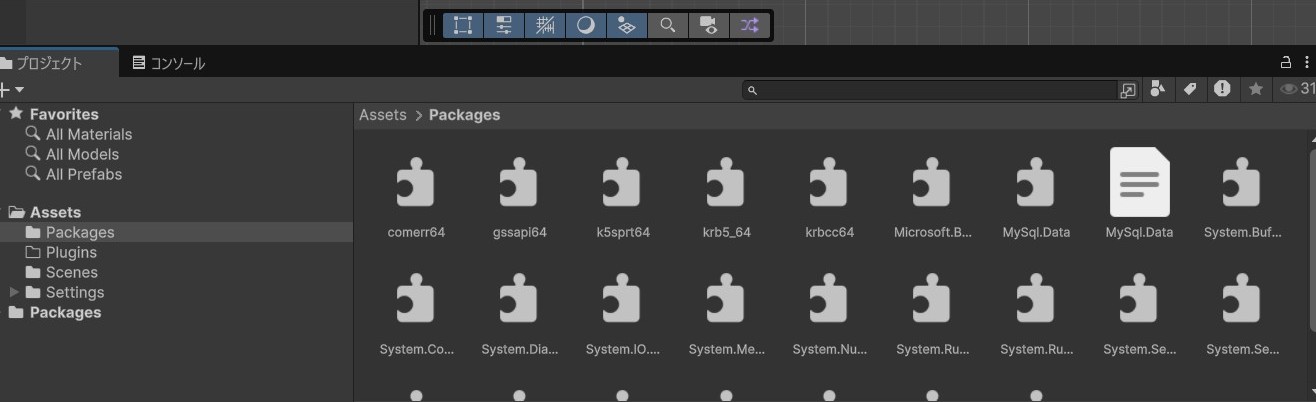The image size is (1316, 402).
Task: Click Search by Label tag icon
Action: pos(1190,89)
